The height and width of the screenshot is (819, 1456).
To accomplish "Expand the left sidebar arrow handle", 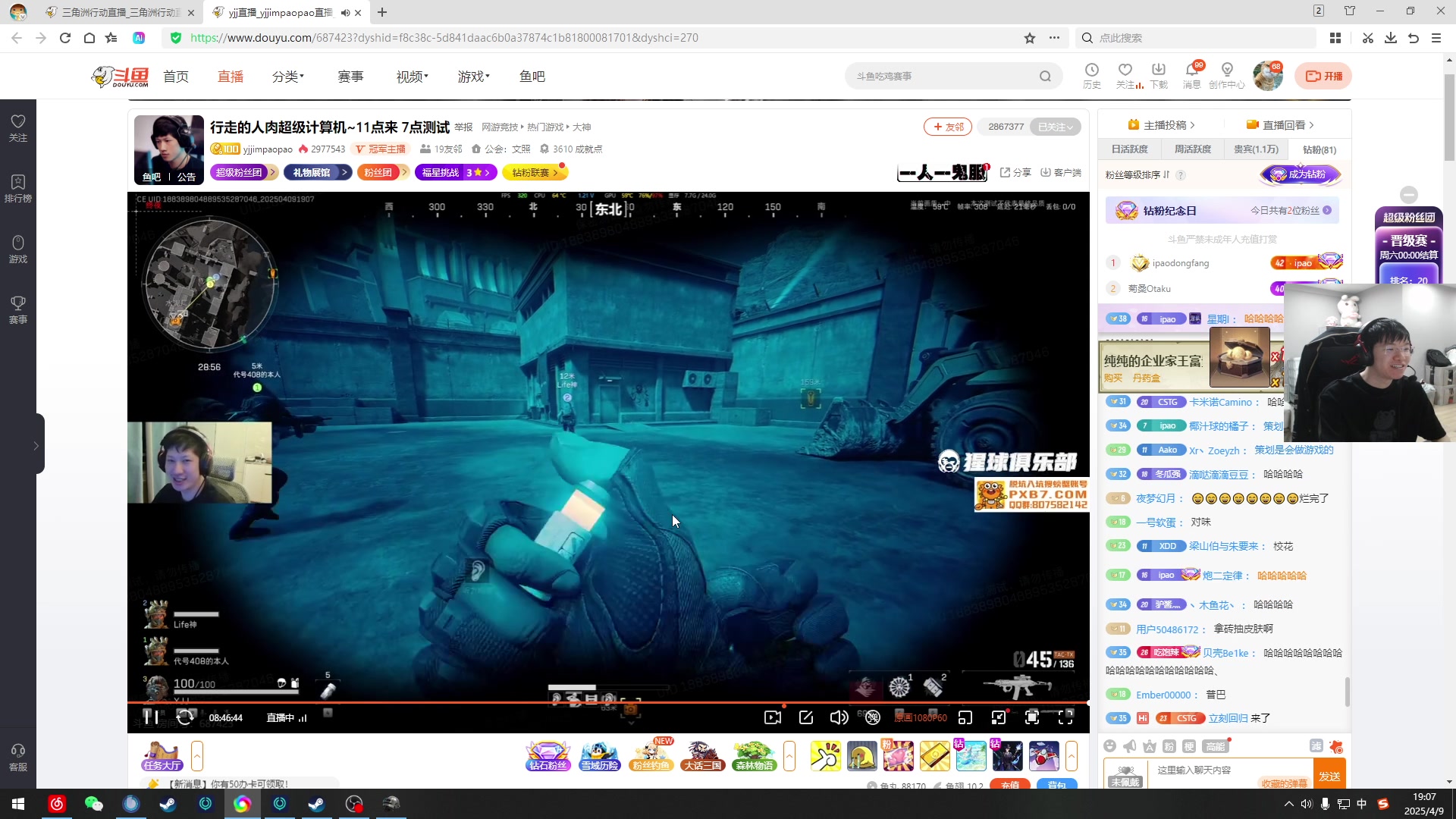I will (x=36, y=445).
